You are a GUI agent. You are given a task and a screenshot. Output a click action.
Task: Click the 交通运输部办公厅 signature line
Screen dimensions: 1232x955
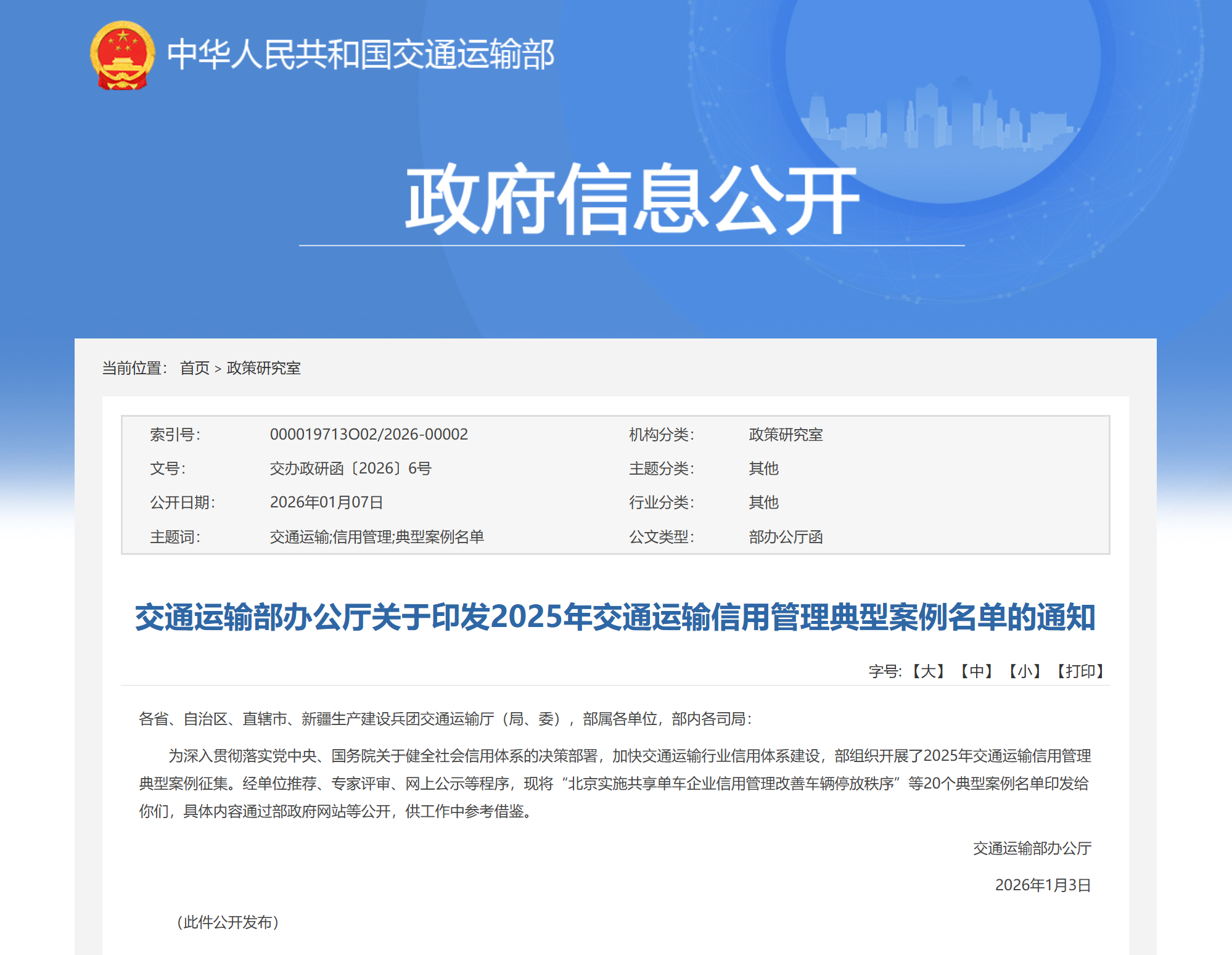pos(1032,848)
